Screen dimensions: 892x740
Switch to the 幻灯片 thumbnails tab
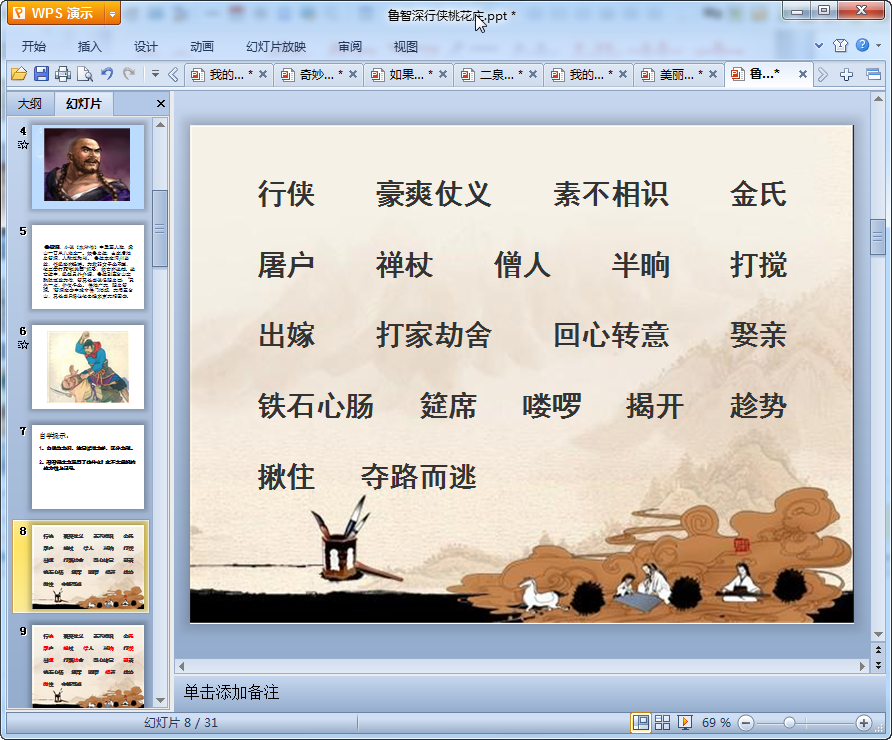tap(84, 104)
